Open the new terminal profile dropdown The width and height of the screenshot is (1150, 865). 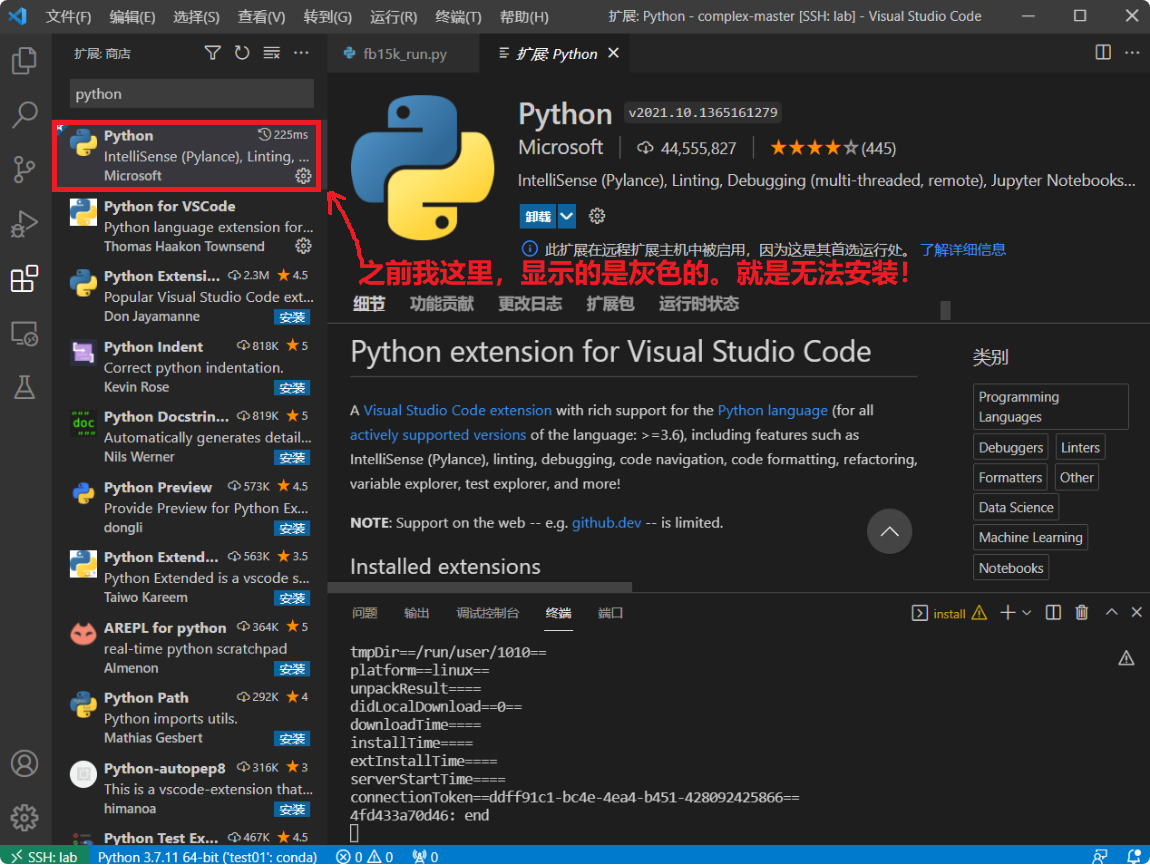(x=1027, y=613)
